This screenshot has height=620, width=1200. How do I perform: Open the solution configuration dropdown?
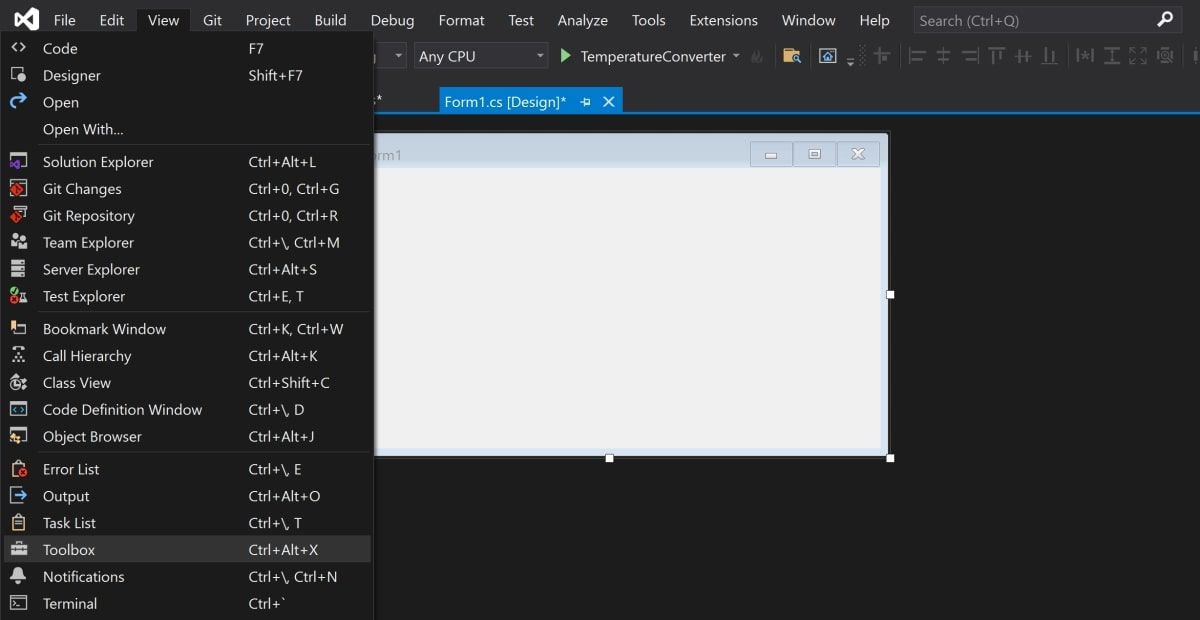point(395,56)
